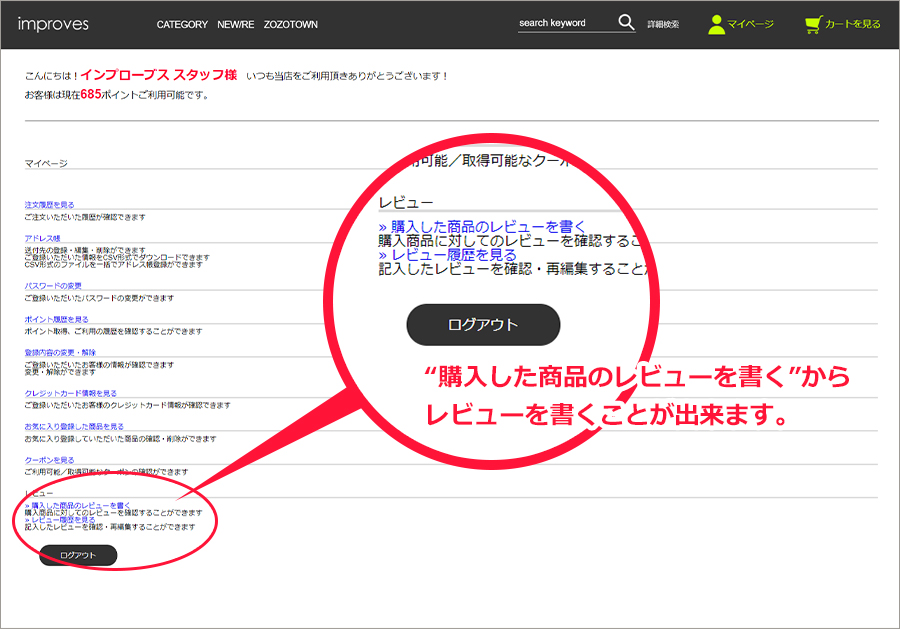
Task: Click the magnifying glass search icon
Action: 626,22
